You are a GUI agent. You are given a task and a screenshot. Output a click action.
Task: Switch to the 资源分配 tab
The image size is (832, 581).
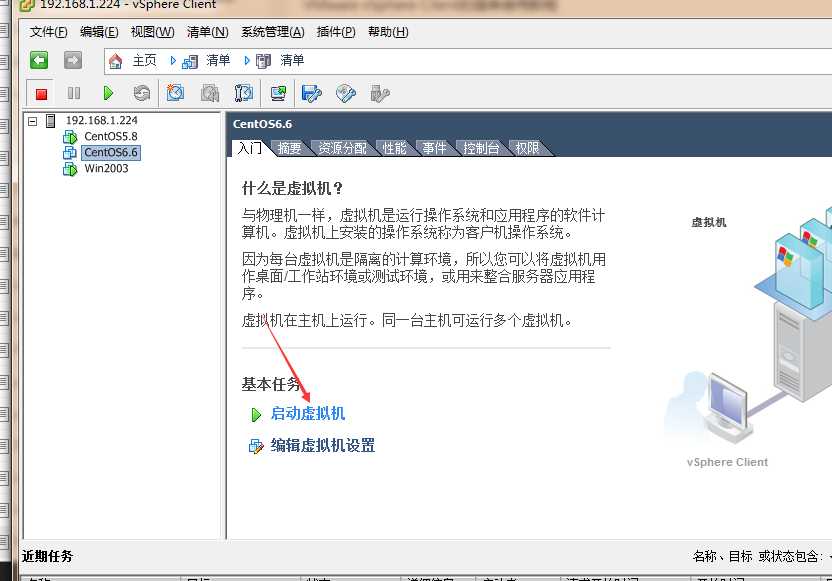click(x=342, y=148)
